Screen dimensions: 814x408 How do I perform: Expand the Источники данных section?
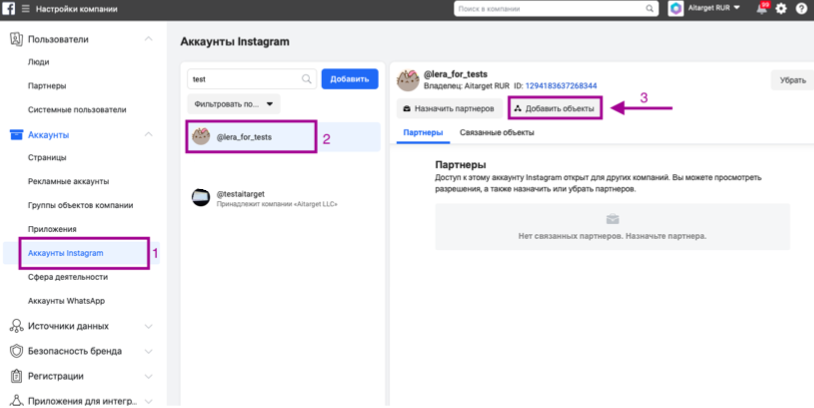click(148, 326)
